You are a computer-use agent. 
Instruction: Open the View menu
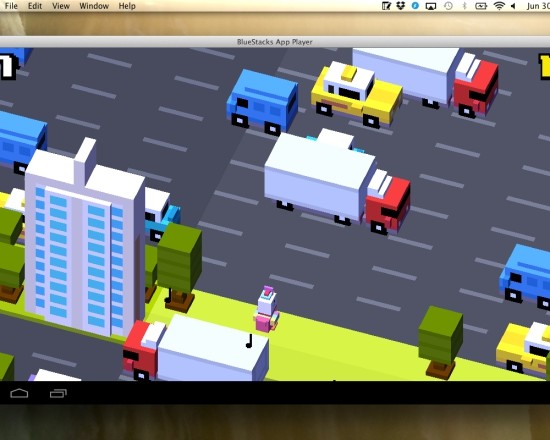coord(61,6)
